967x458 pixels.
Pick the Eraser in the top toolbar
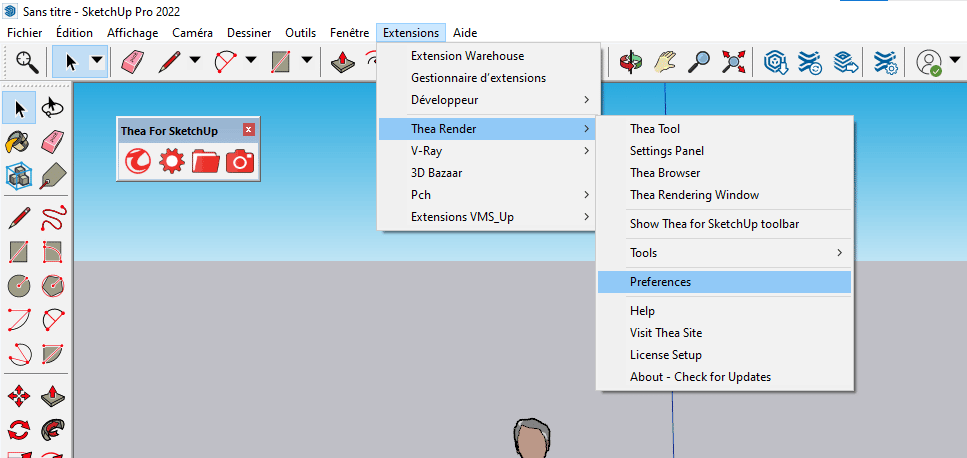pos(133,61)
